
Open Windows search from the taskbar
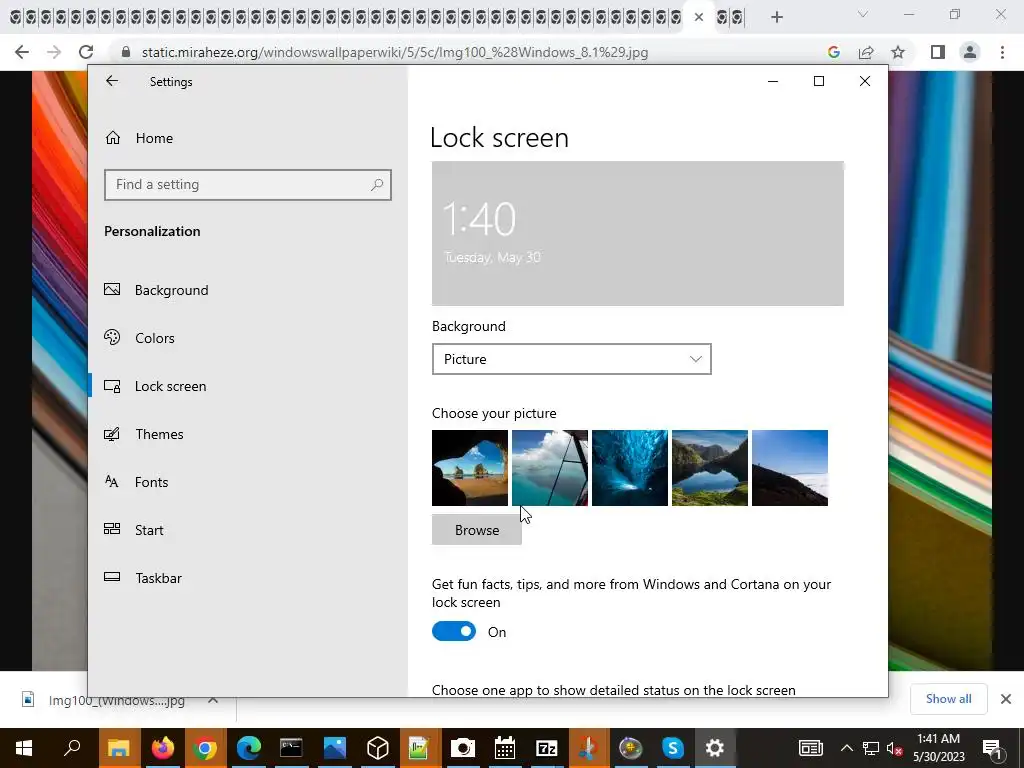[71, 748]
